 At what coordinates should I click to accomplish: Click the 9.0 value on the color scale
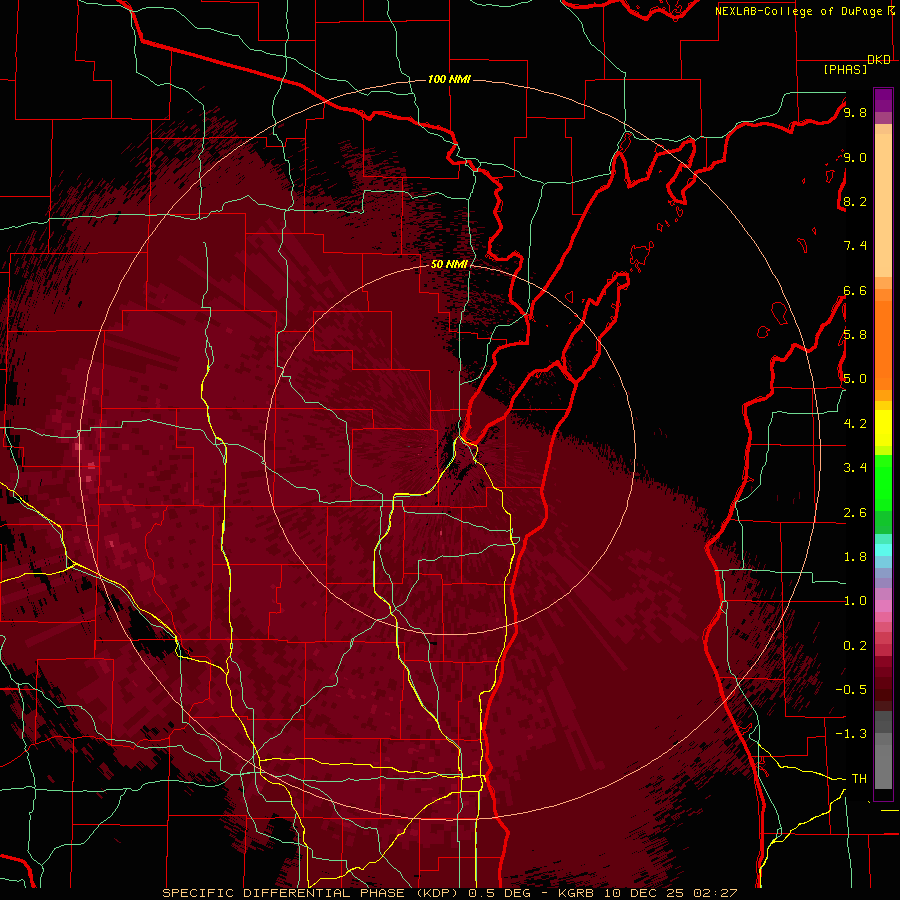(x=855, y=157)
